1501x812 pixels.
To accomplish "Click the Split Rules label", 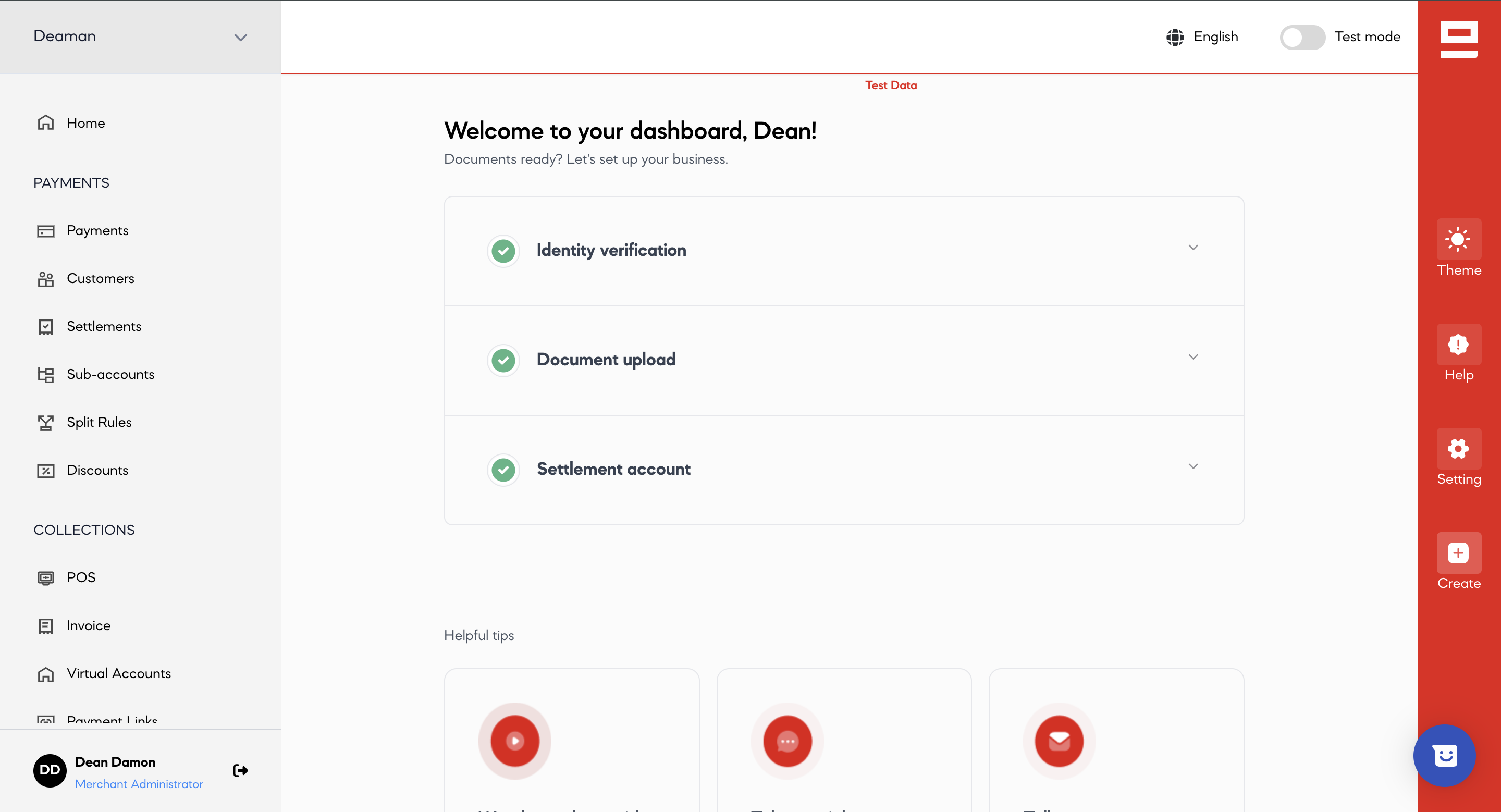I will 99,422.
